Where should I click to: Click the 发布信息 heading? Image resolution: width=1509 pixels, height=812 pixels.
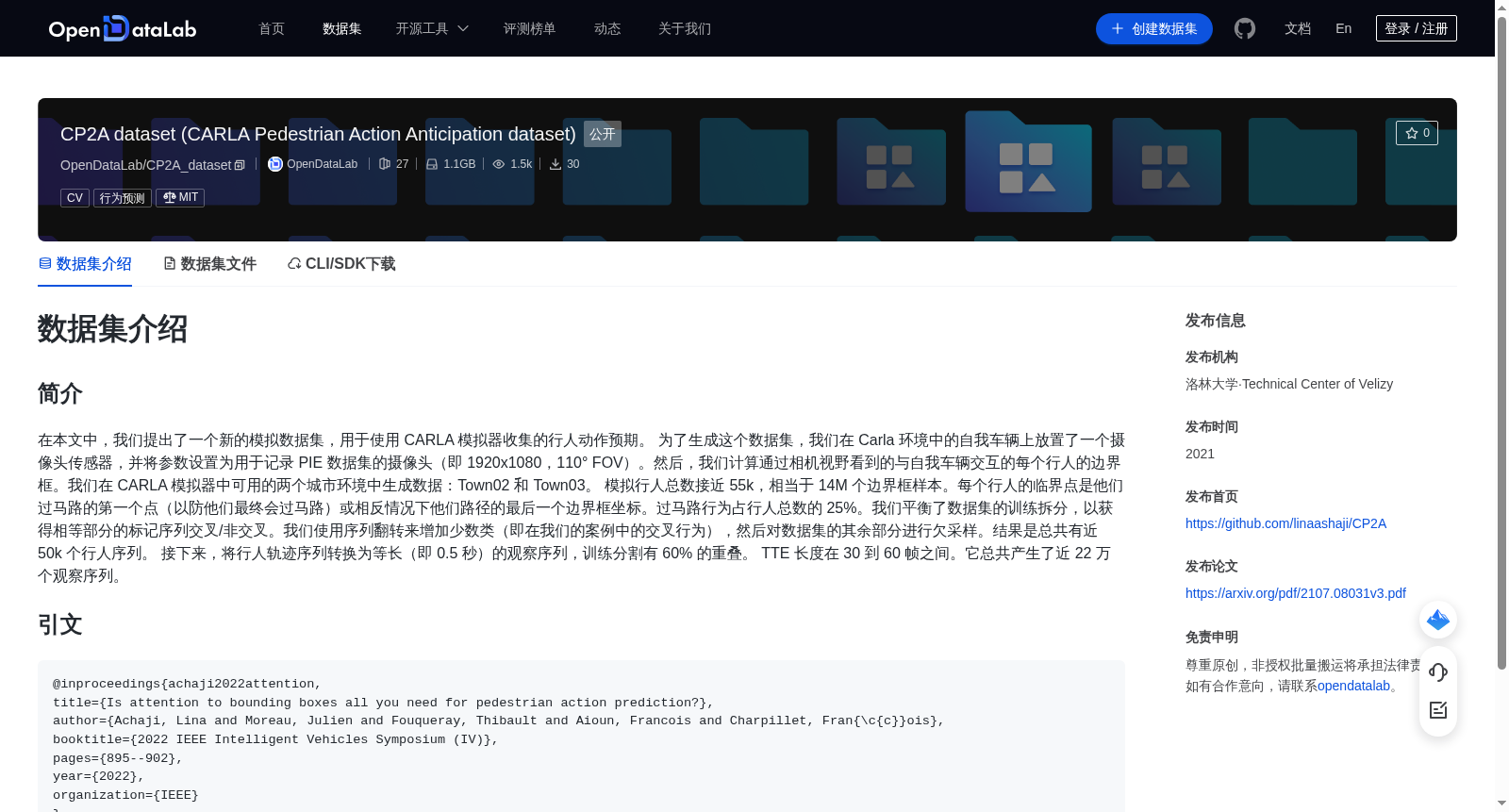coord(1216,321)
